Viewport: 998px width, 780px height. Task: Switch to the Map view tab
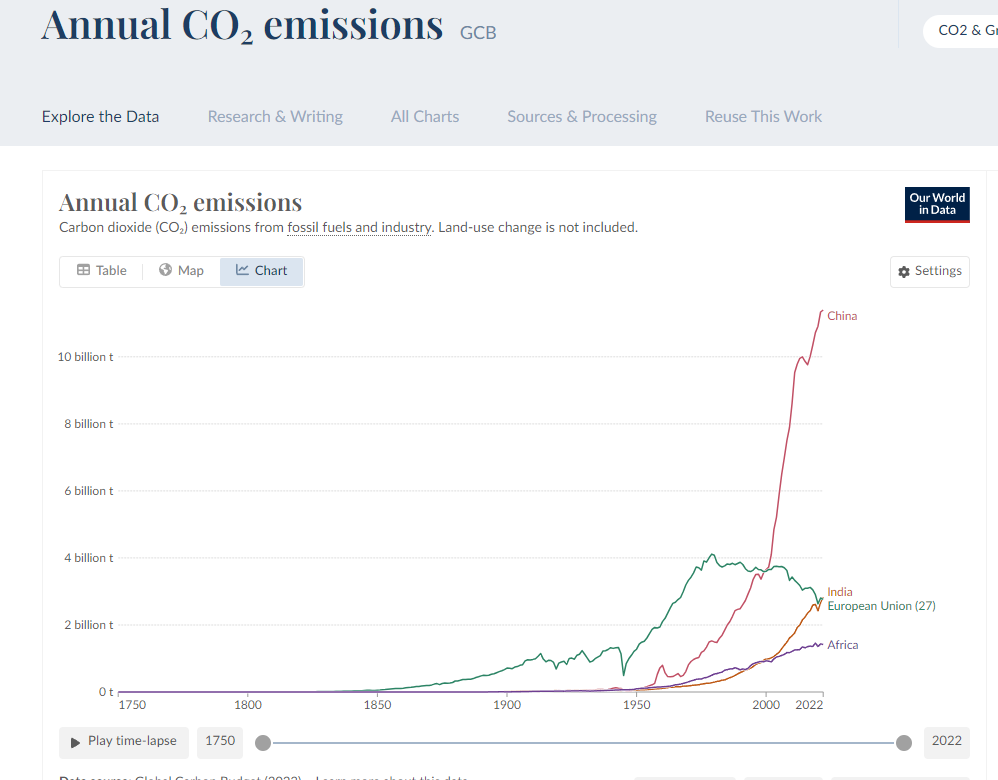coord(181,271)
